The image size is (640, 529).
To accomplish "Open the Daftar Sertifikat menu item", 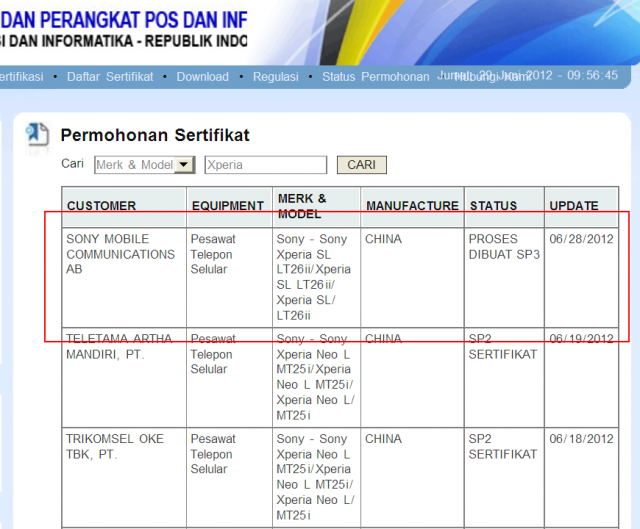I will point(110,77).
